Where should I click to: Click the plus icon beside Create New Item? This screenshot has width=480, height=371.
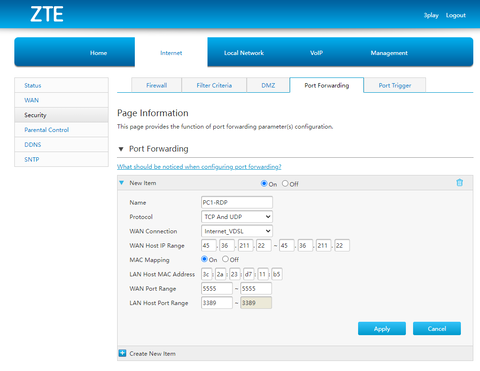(x=123, y=353)
